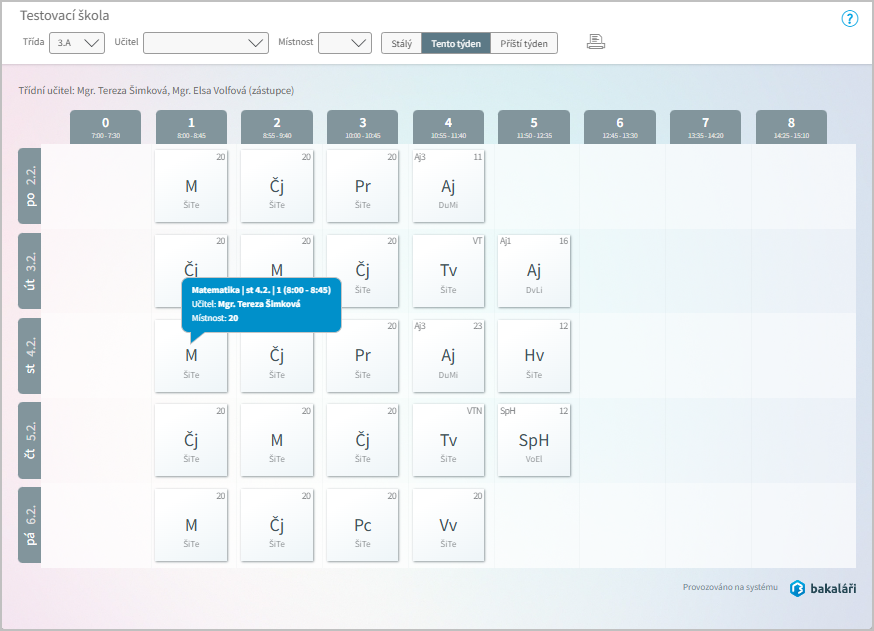874x631 pixels.
Task: Open Wednesday Matematika lesson cell
Action: [x=191, y=361]
